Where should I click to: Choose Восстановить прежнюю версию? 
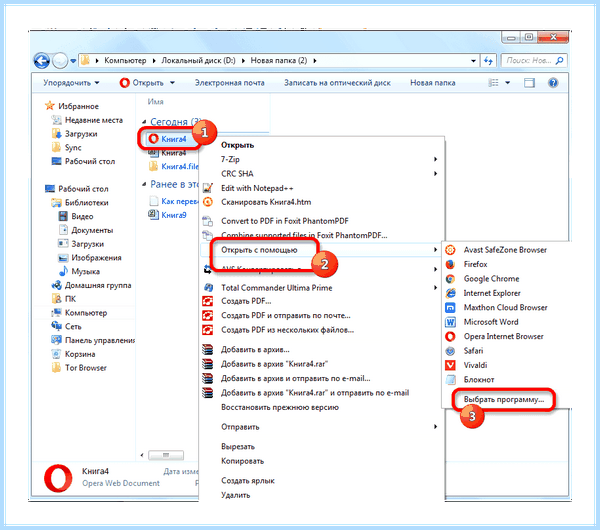pyautogui.click(x=280, y=408)
